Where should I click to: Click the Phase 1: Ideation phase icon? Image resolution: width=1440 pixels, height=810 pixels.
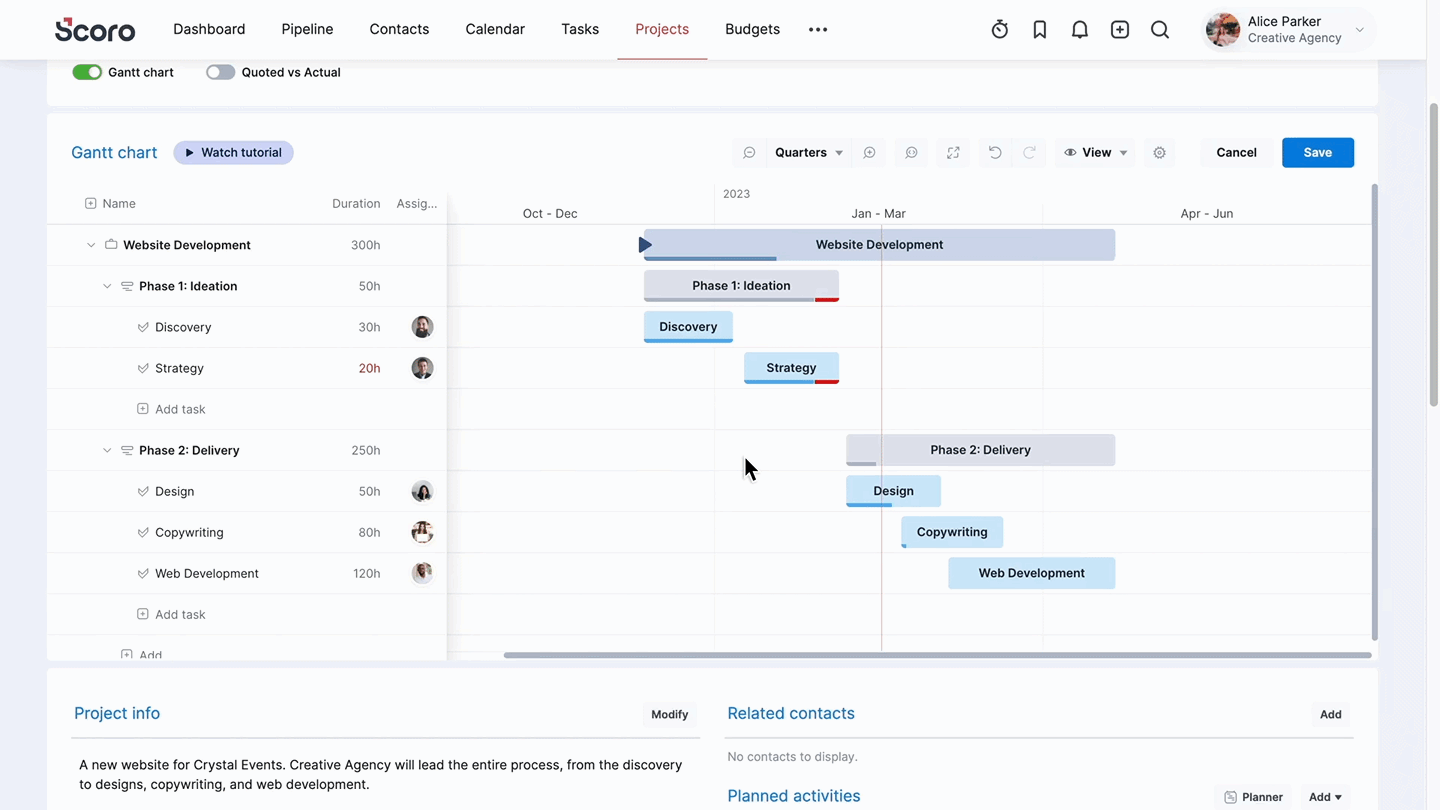[127, 286]
